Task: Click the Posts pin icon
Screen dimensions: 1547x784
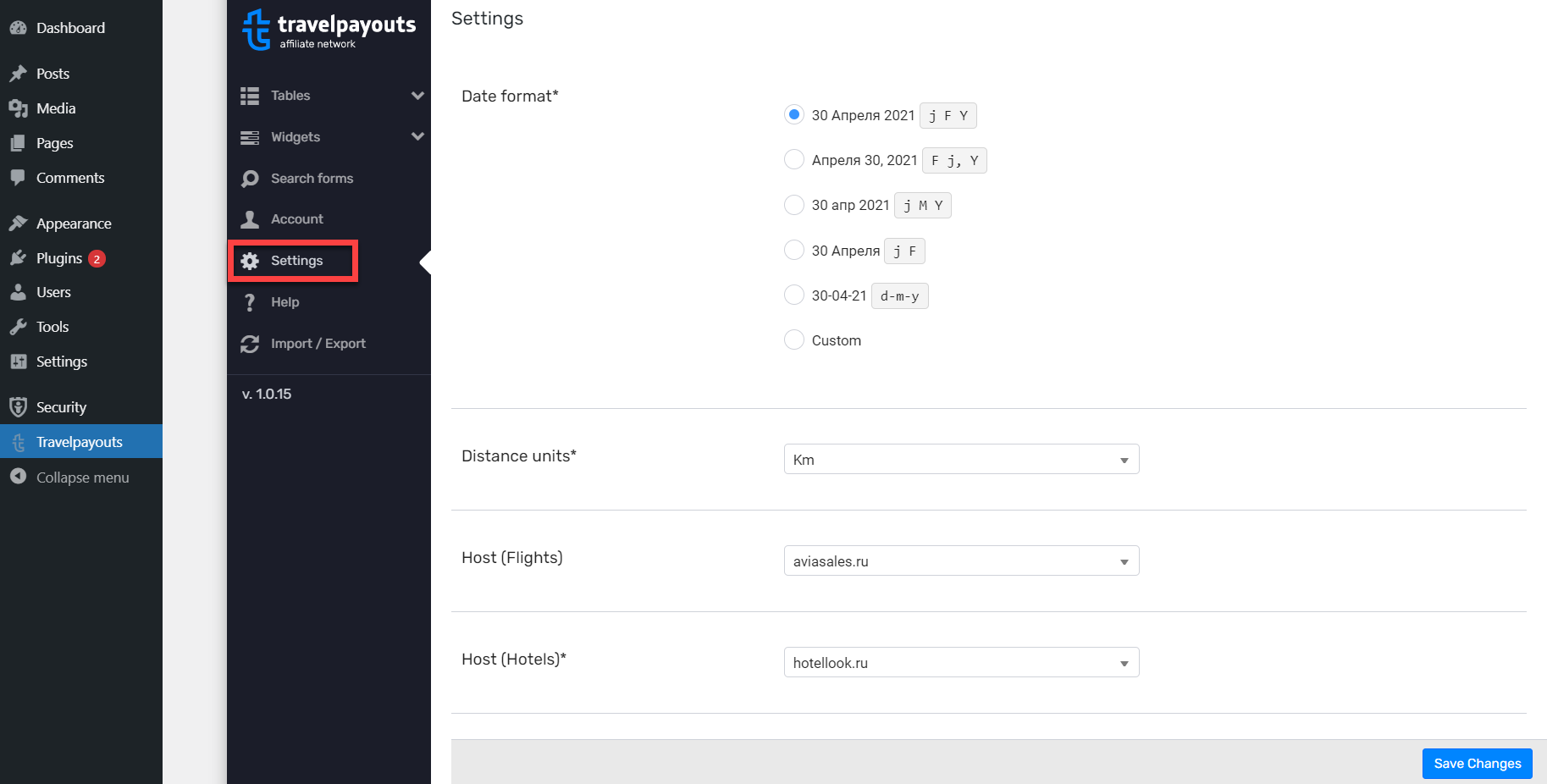Action: point(18,74)
